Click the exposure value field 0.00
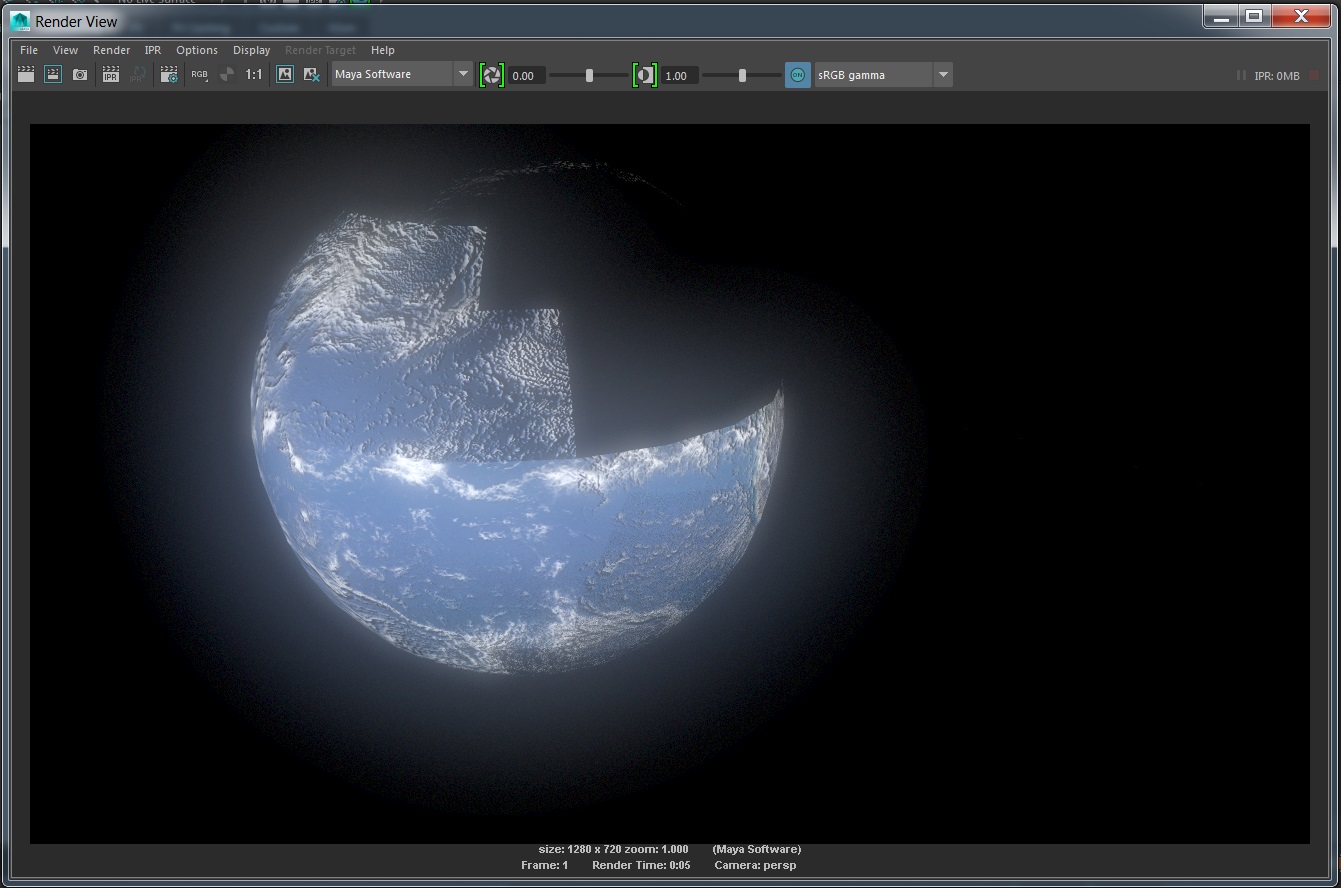The height and width of the screenshot is (888, 1341). tap(527, 76)
